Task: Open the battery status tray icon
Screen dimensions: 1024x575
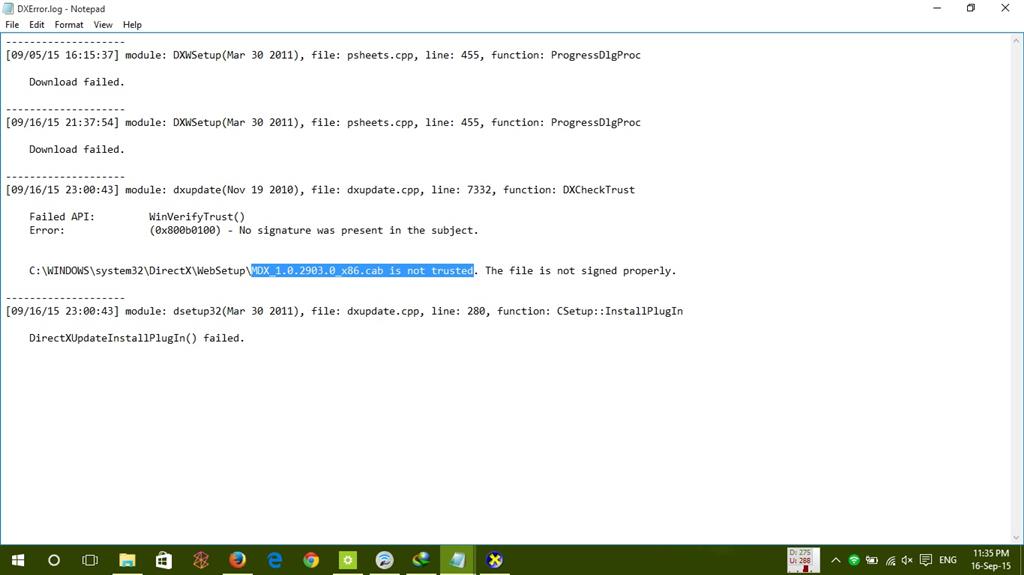Action: pyautogui.click(x=872, y=560)
